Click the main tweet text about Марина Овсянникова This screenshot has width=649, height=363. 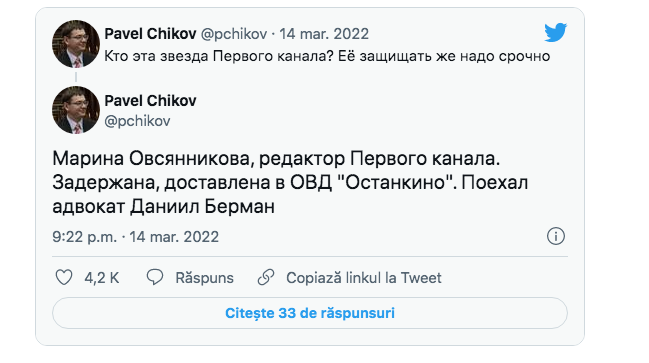(290, 182)
